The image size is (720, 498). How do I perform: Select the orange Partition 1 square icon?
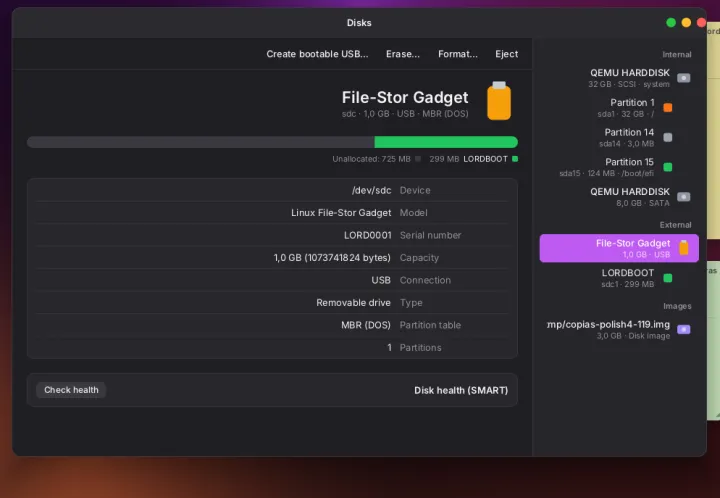click(x=668, y=107)
